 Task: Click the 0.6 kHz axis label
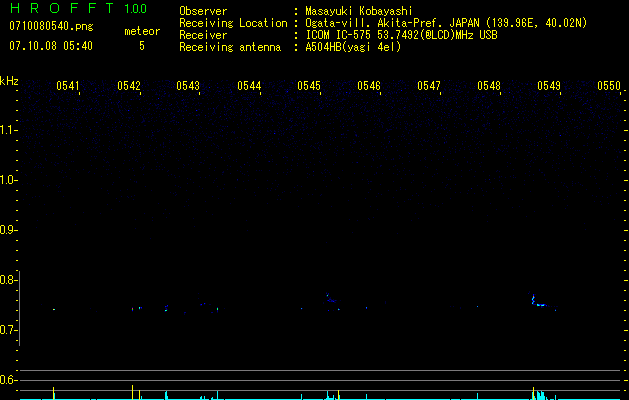(x=8, y=380)
